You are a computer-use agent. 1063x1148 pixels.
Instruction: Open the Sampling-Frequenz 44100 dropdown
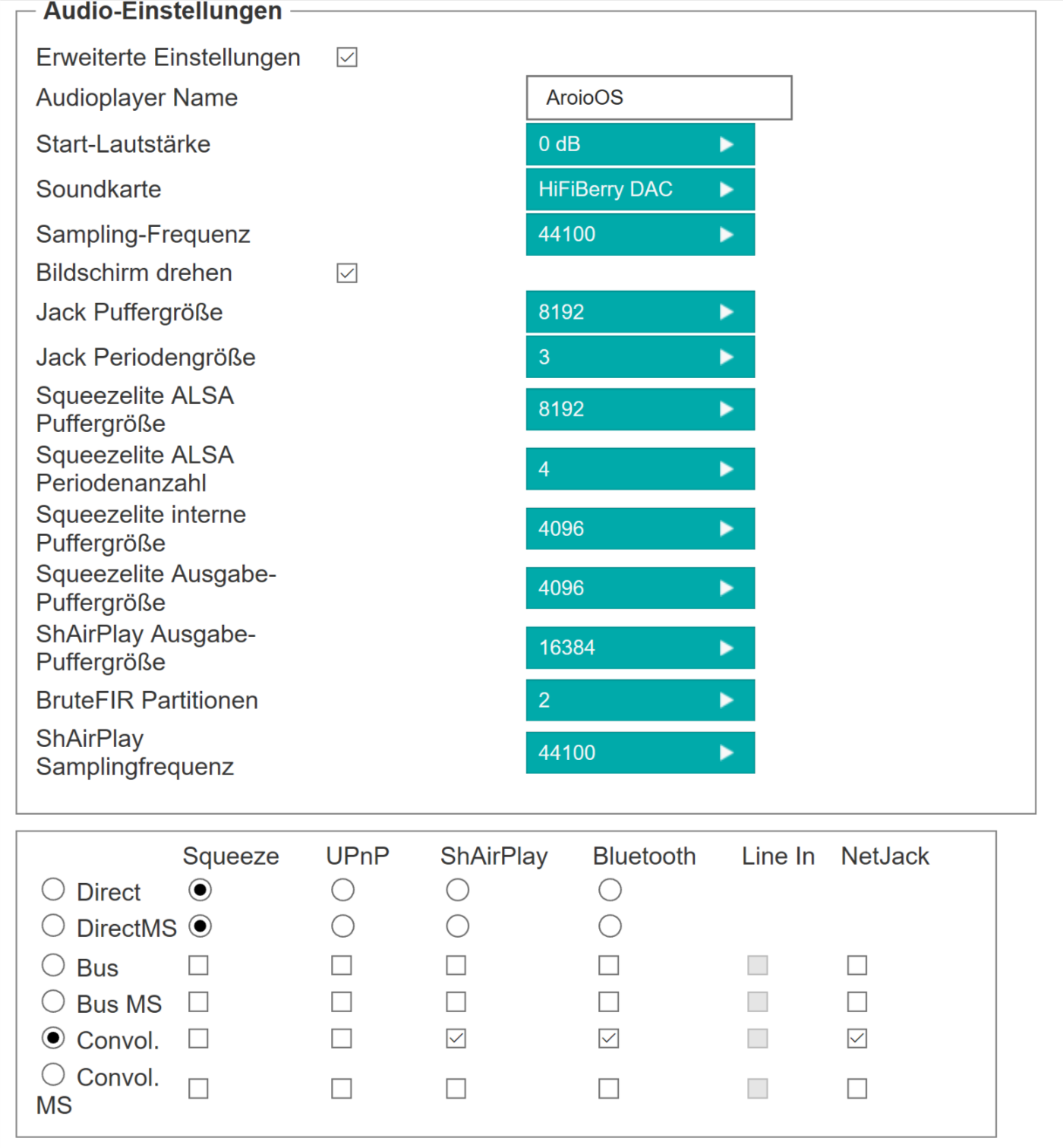coord(640,234)
